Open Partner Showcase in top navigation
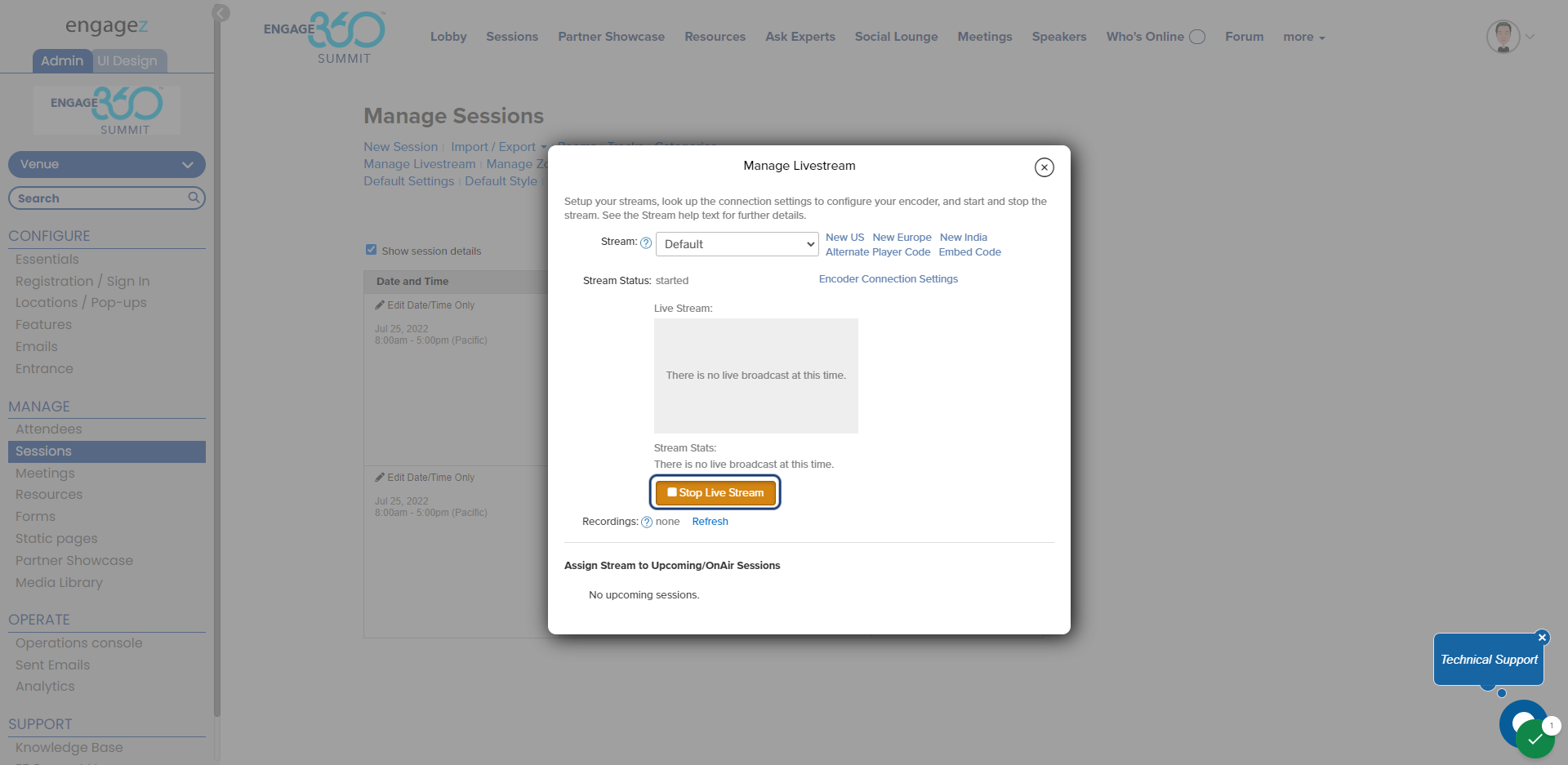 click(611, 37)
